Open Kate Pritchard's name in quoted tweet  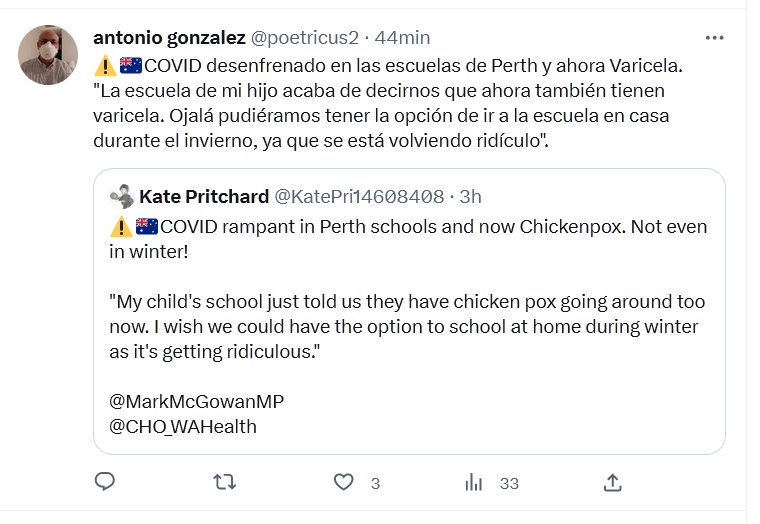pos(204,195)
